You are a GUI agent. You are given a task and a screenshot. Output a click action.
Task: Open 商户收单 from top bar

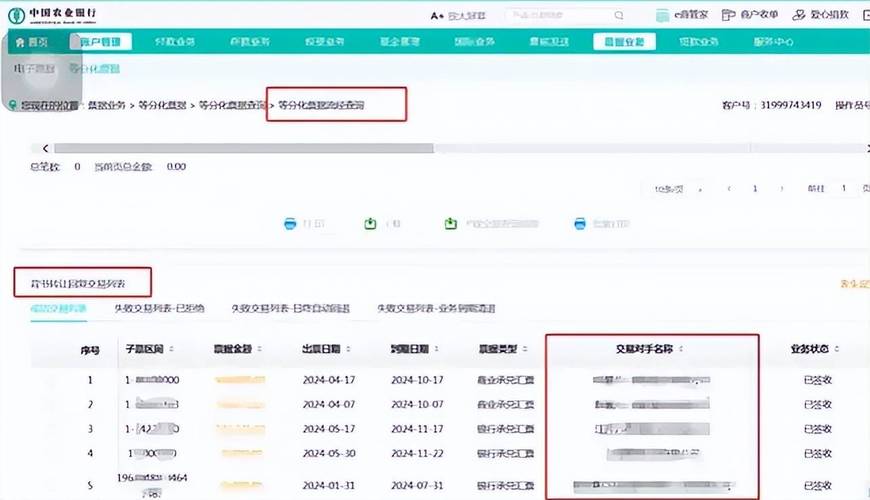(750, 15)
